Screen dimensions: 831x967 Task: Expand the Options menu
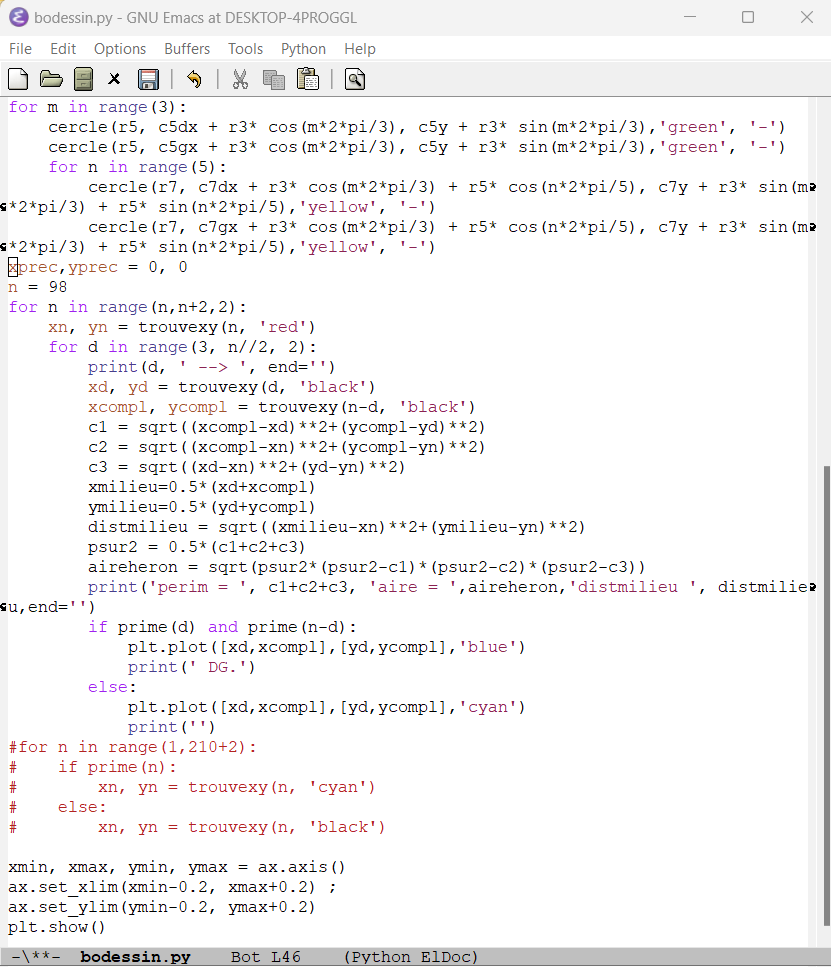[120, 49]
